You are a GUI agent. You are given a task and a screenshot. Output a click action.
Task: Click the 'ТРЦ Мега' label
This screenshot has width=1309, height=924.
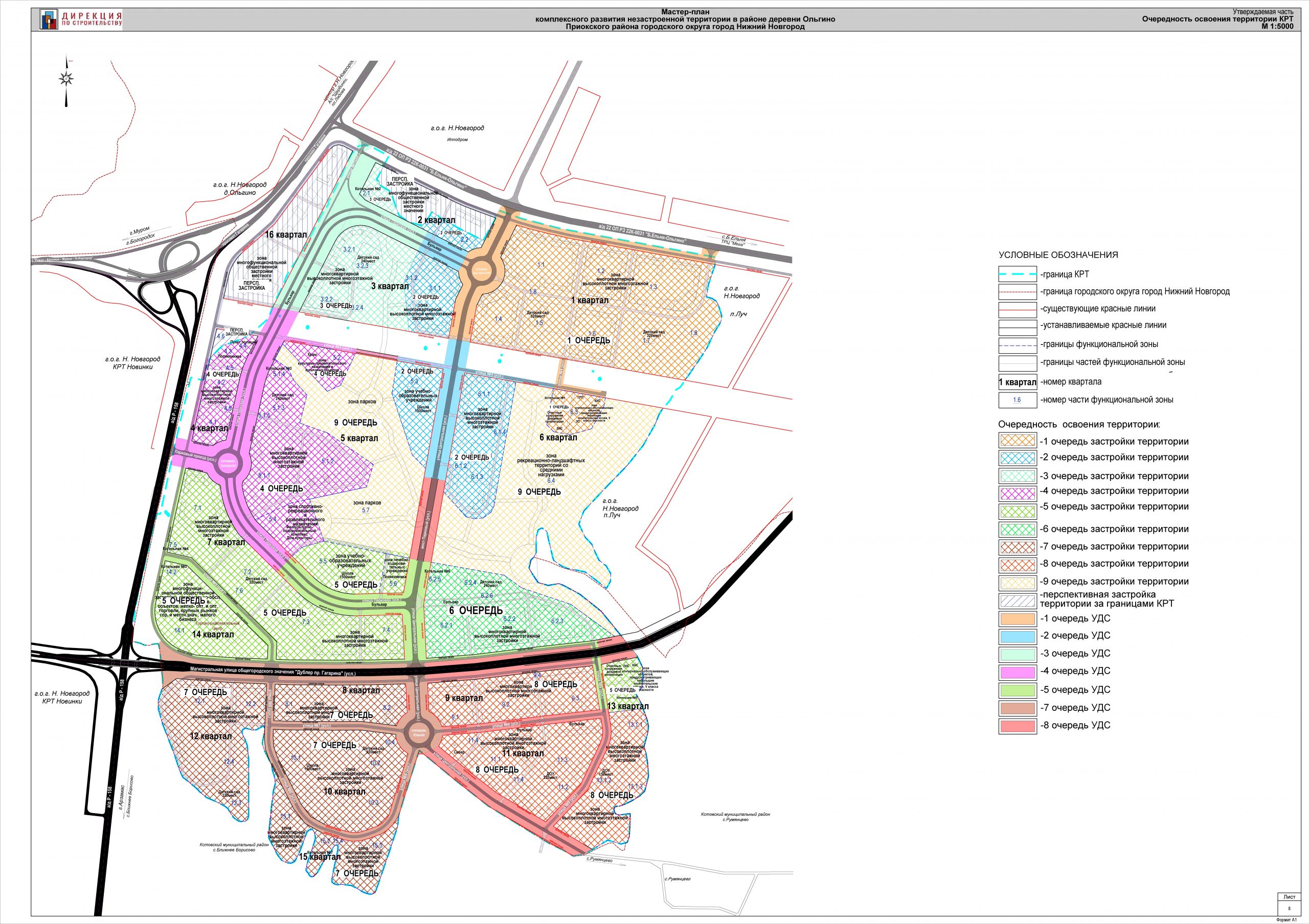click(733, 244)
